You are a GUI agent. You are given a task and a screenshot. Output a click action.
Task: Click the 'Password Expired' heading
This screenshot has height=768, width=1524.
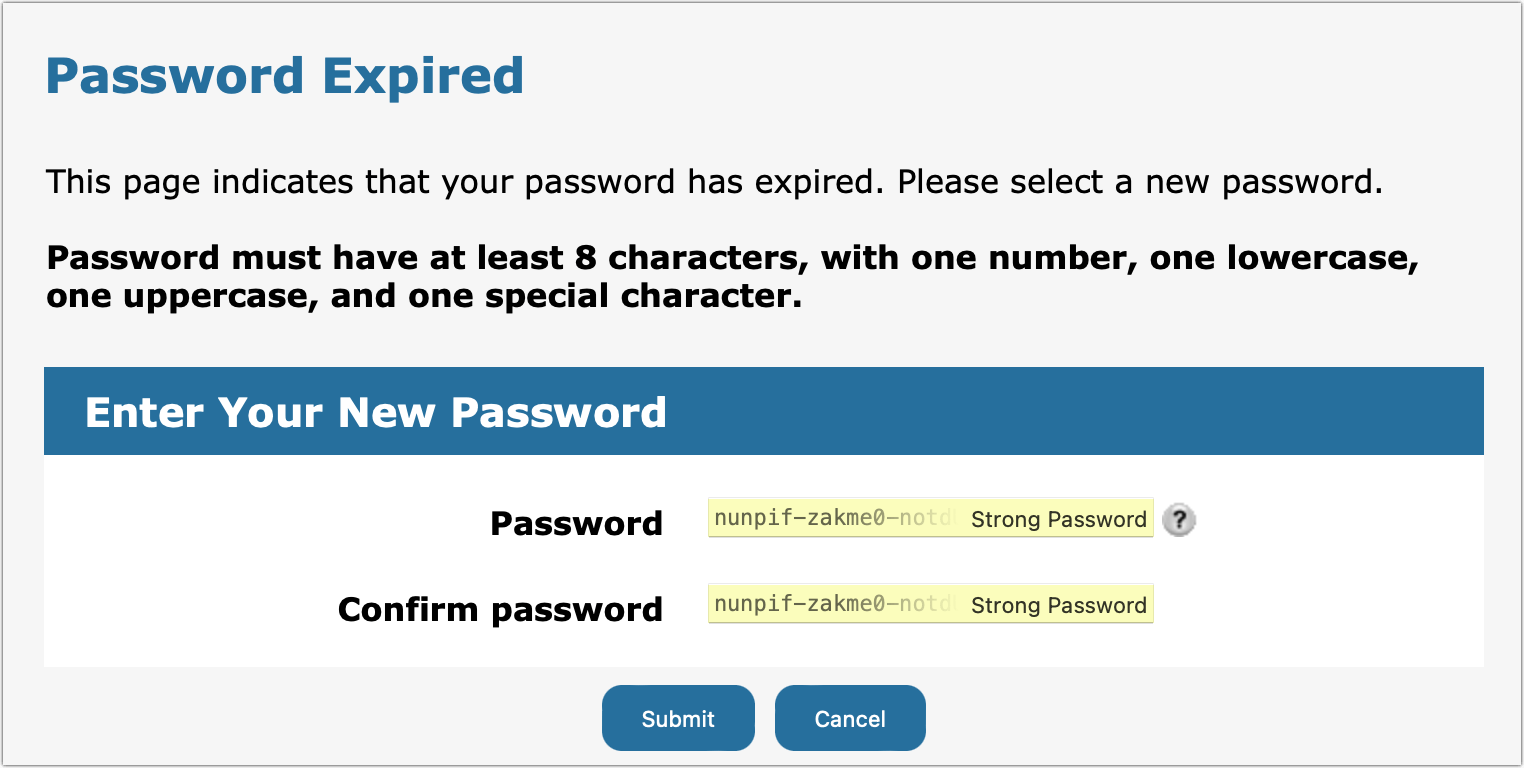284,74
